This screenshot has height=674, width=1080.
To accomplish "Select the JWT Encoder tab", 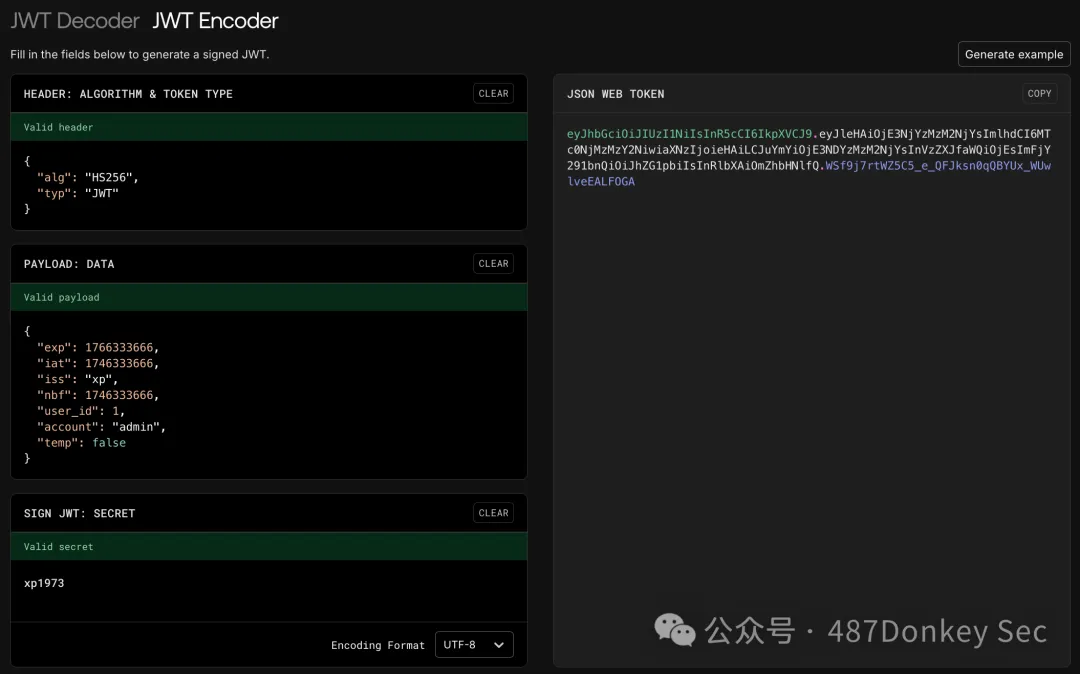I will coord(215,20).
